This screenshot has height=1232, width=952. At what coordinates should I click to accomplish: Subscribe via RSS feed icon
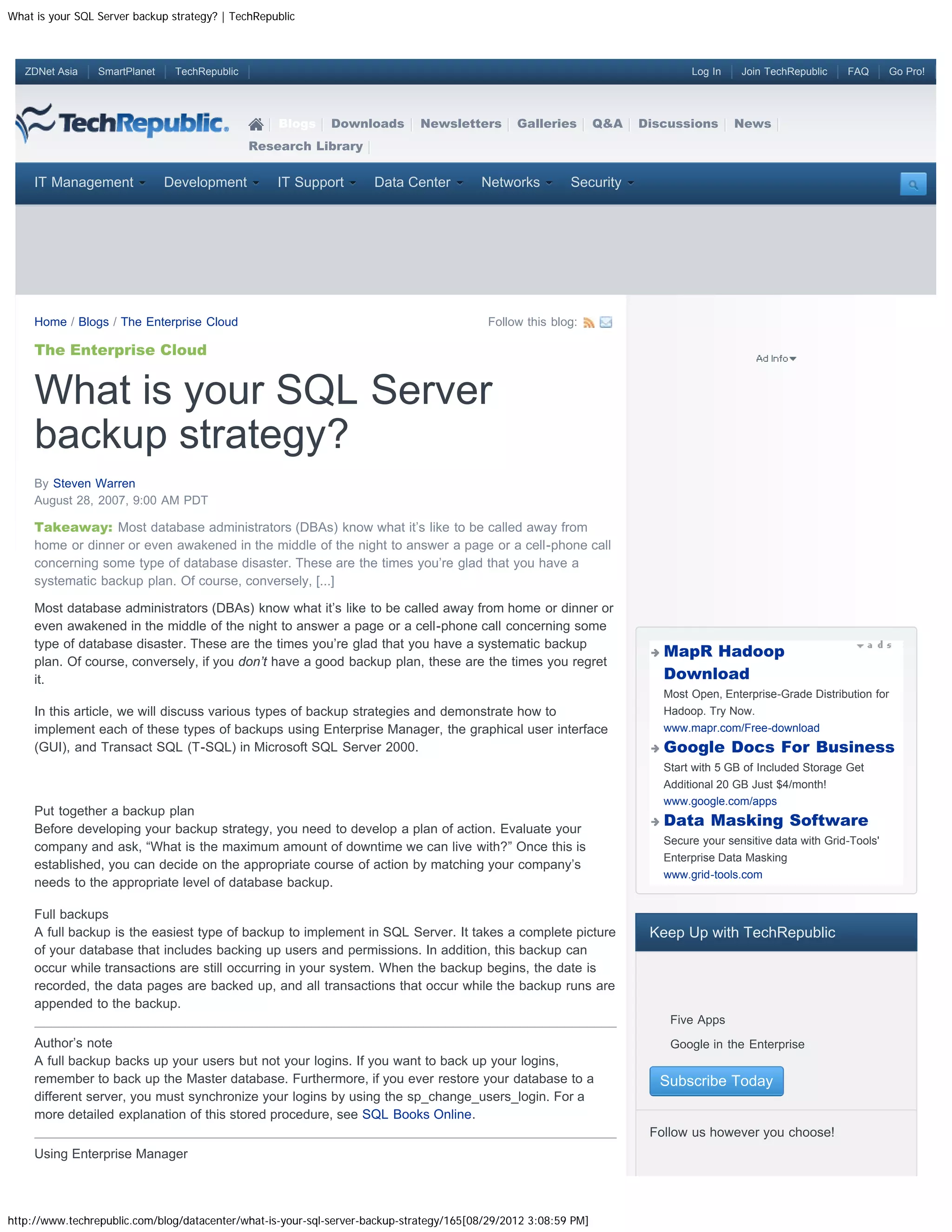point(589,323)
